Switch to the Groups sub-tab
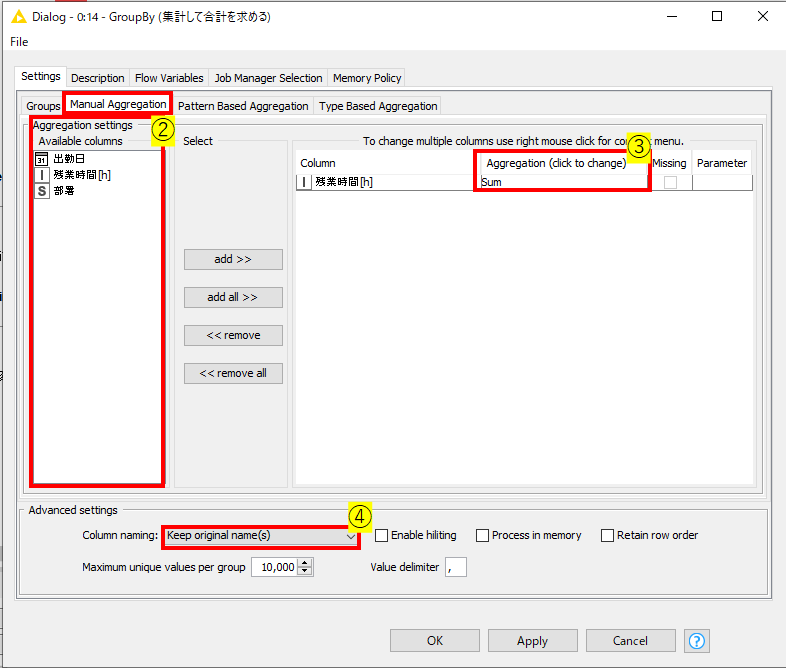This screenshot has width=786, height=668. (x=43, y=106)
